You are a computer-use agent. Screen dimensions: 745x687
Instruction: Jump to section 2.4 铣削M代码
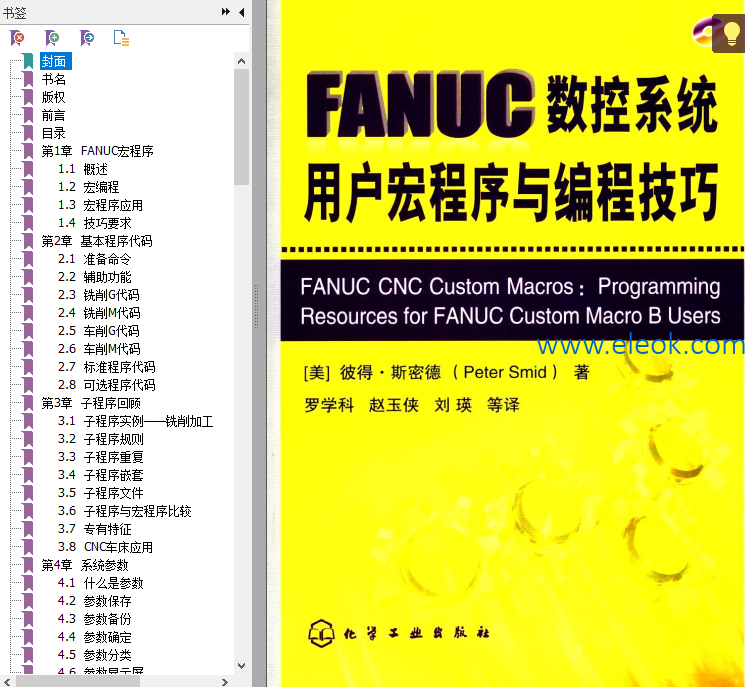pos(99,313)
